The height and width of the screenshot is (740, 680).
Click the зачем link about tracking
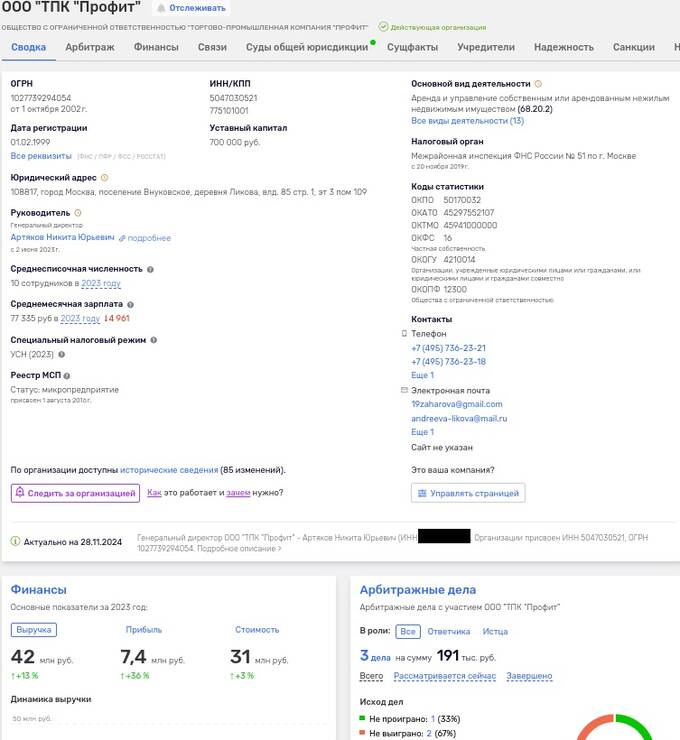coord(238,493)
